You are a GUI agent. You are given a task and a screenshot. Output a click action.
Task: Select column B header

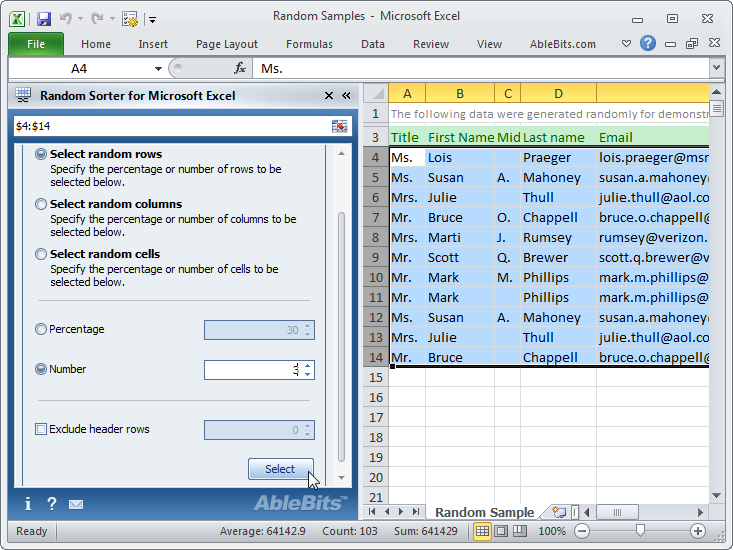pyautogui.click(x=460, y=93)
